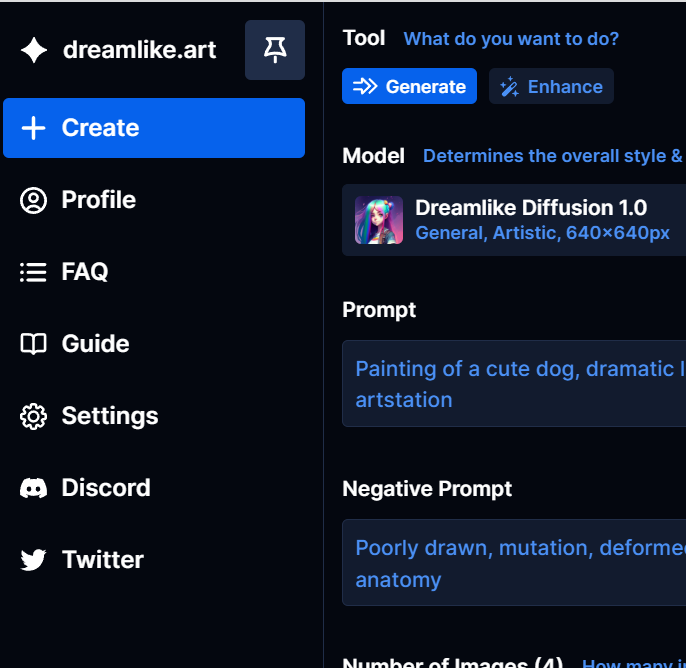Screen dimensions: 686x668
Task: Click the Prompt text field
Action: click(x=514, y=384)
